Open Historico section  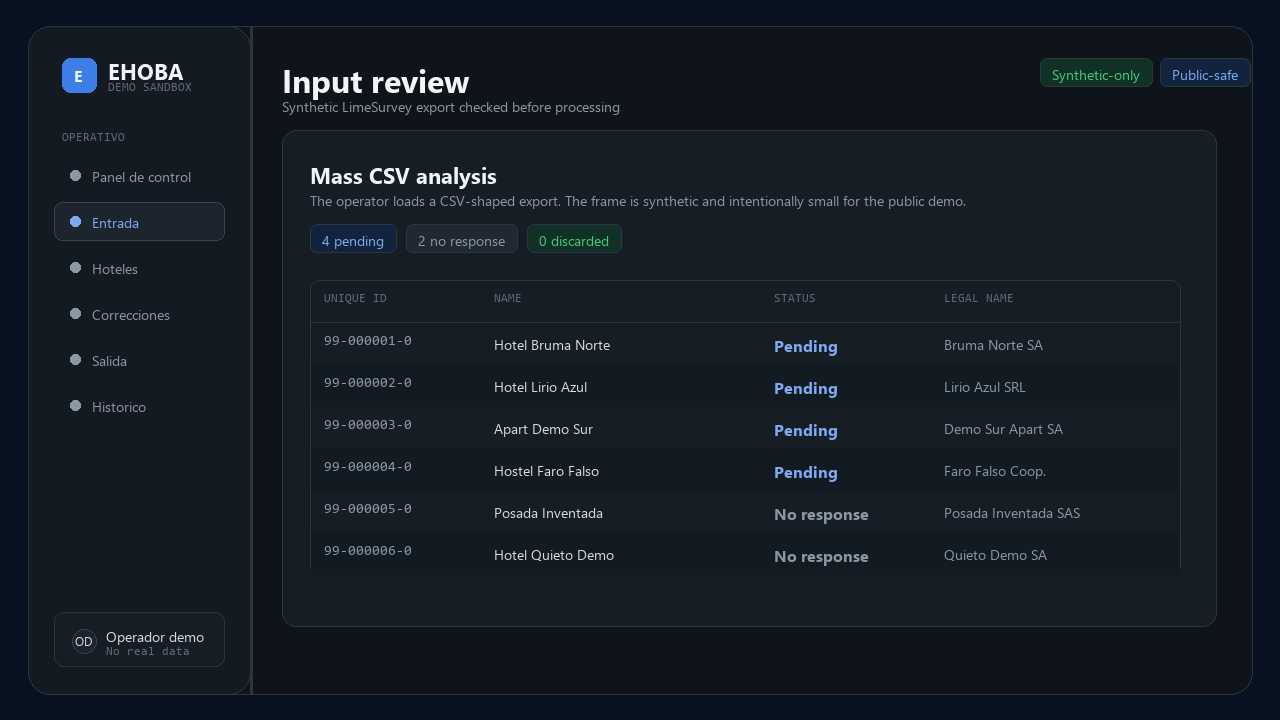pyautogui.click(x=139, y=407)
